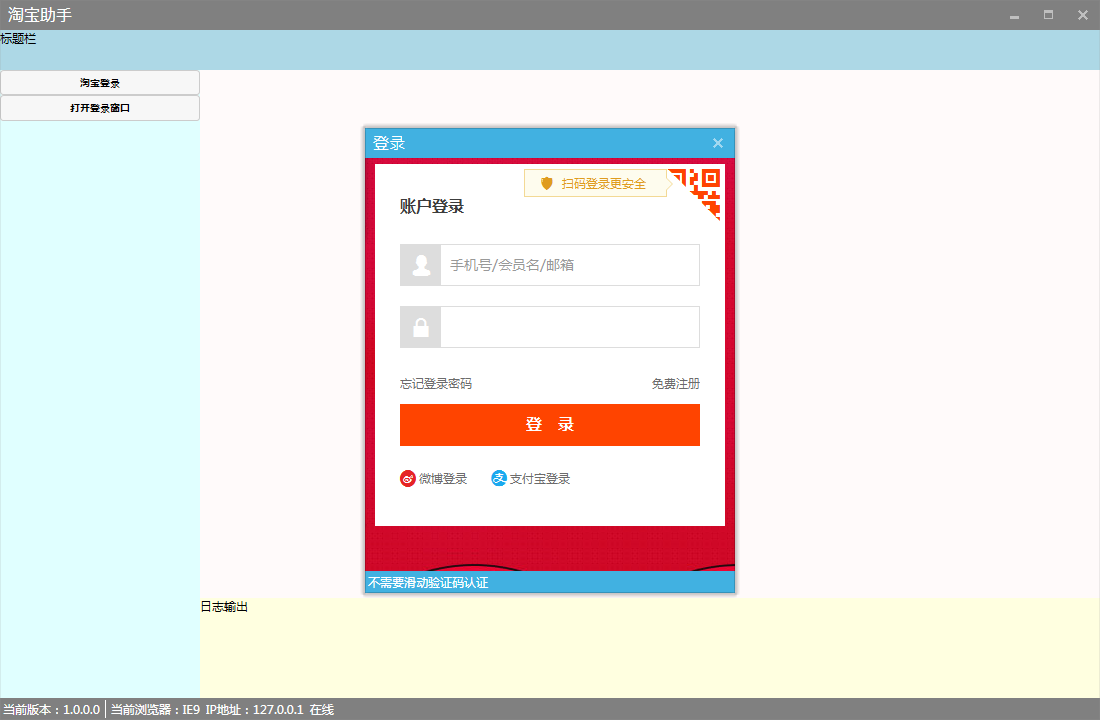Open the 免费注册 link
The width and height of the screenshot is (1100, 720).
(676, 384)
